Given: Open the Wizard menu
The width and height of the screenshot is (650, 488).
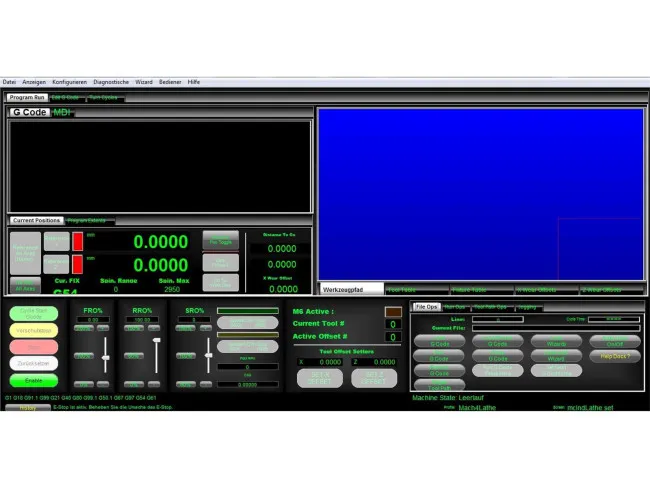Looking at the screenshot, I should pyautogui.click(x=143, y=82).
